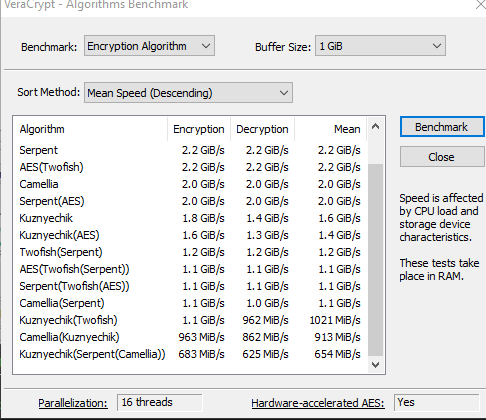Select the Twofish(Serpent) row

tap(190, 252)
